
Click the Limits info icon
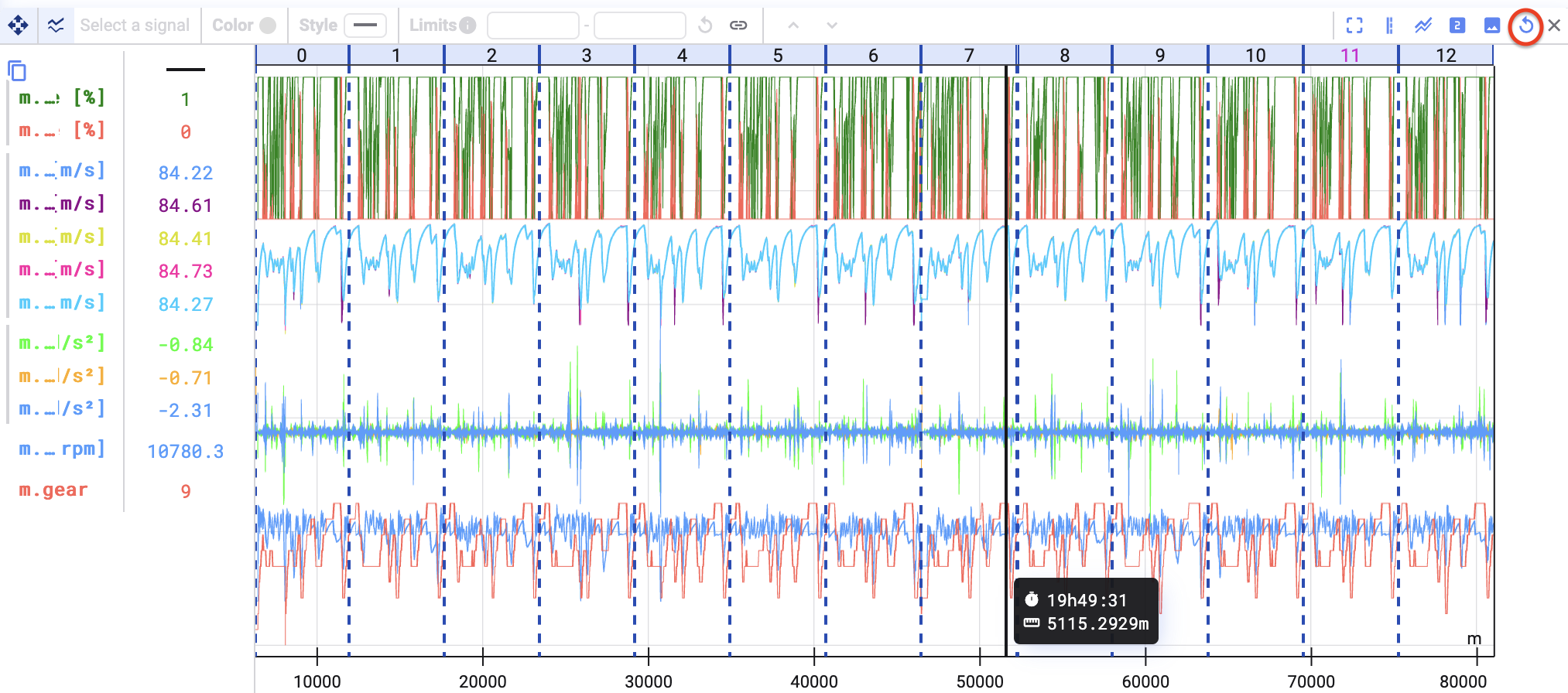[467, 26]
